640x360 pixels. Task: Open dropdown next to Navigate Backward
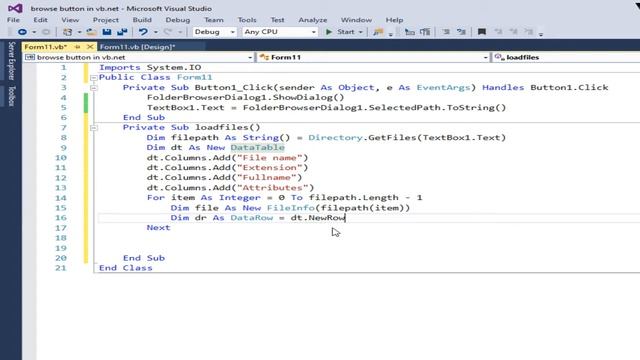pos(34,32)
